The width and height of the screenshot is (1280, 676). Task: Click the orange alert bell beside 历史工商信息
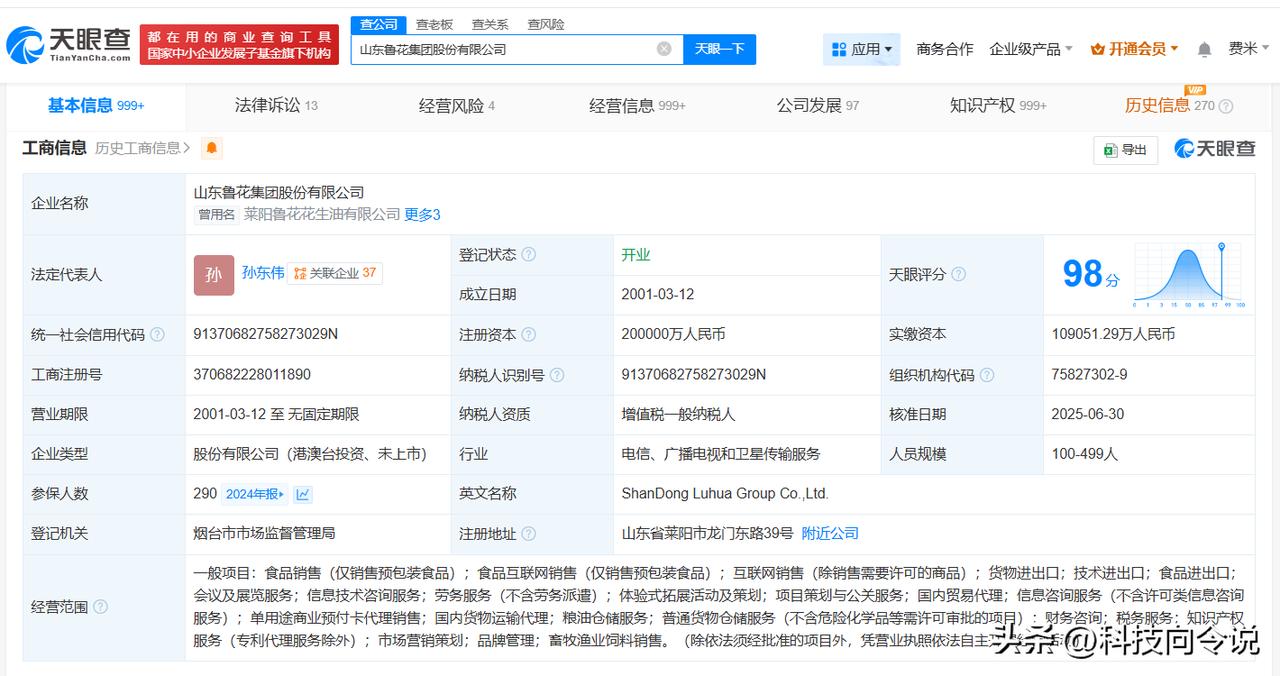point(211,148)
